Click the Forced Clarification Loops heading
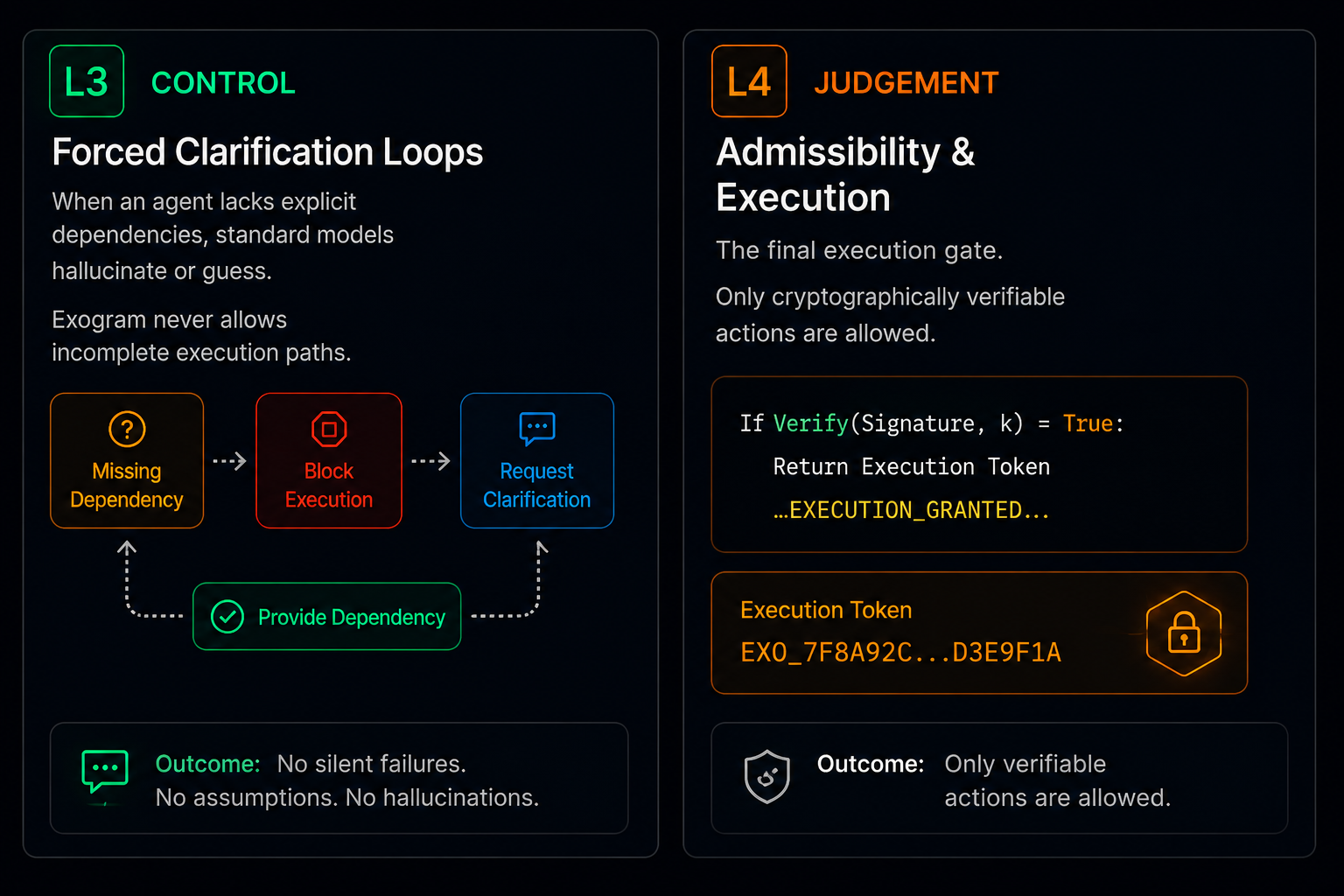 (x=267, y=152)
